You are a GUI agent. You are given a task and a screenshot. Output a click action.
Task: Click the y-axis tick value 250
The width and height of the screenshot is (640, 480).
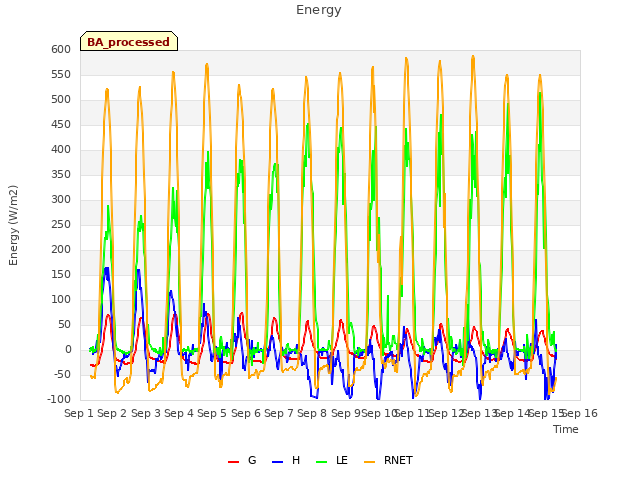pos(61,224)
